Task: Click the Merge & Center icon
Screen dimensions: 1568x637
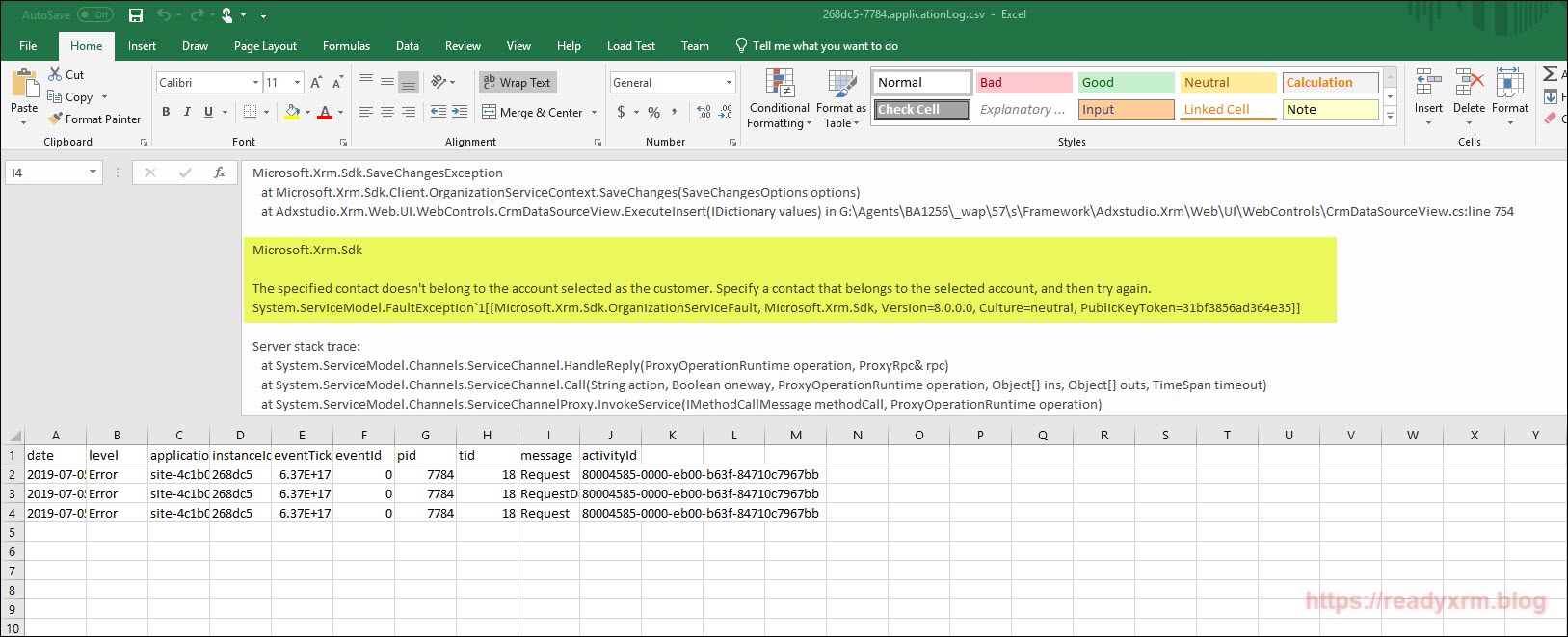Action: [x=490, y=112]
